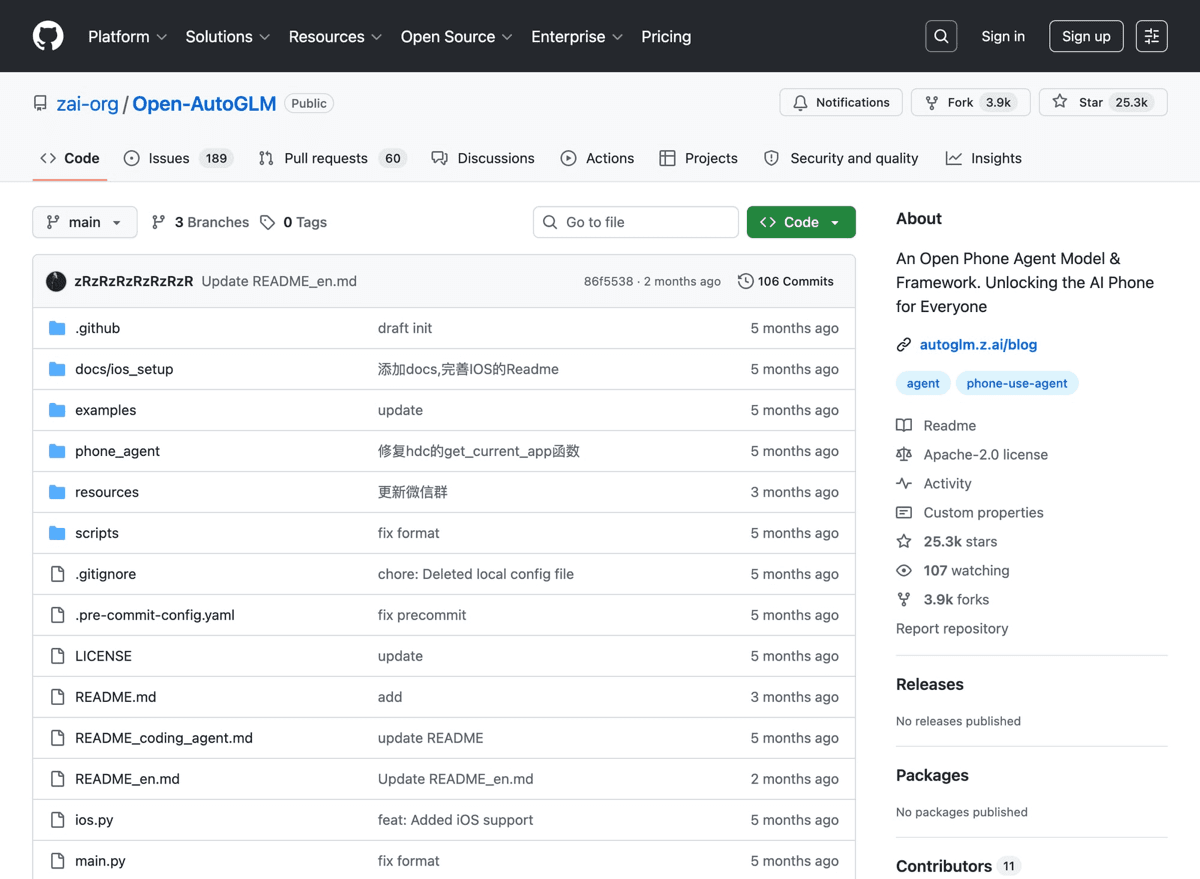Click the scripts folder icon

[57, 533]
